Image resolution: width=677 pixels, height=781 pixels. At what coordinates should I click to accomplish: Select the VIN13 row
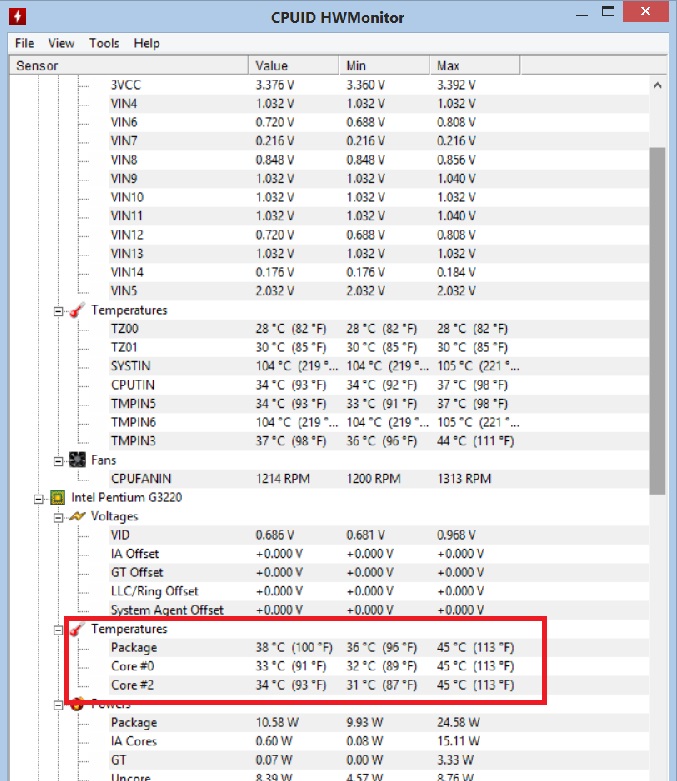pos(379,254)
